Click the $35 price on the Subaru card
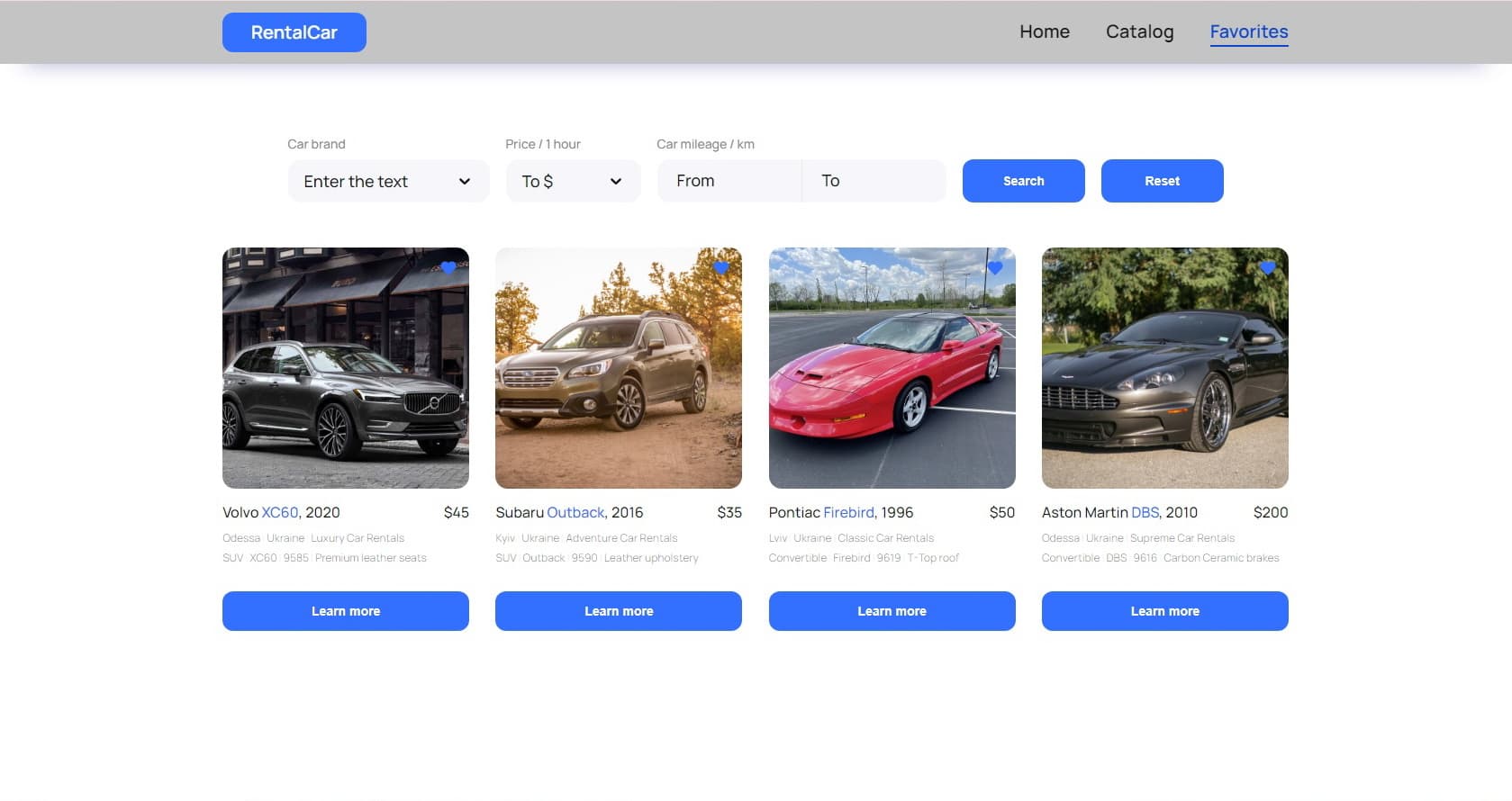Viewport: 1512px width, 801px height. 729,512
